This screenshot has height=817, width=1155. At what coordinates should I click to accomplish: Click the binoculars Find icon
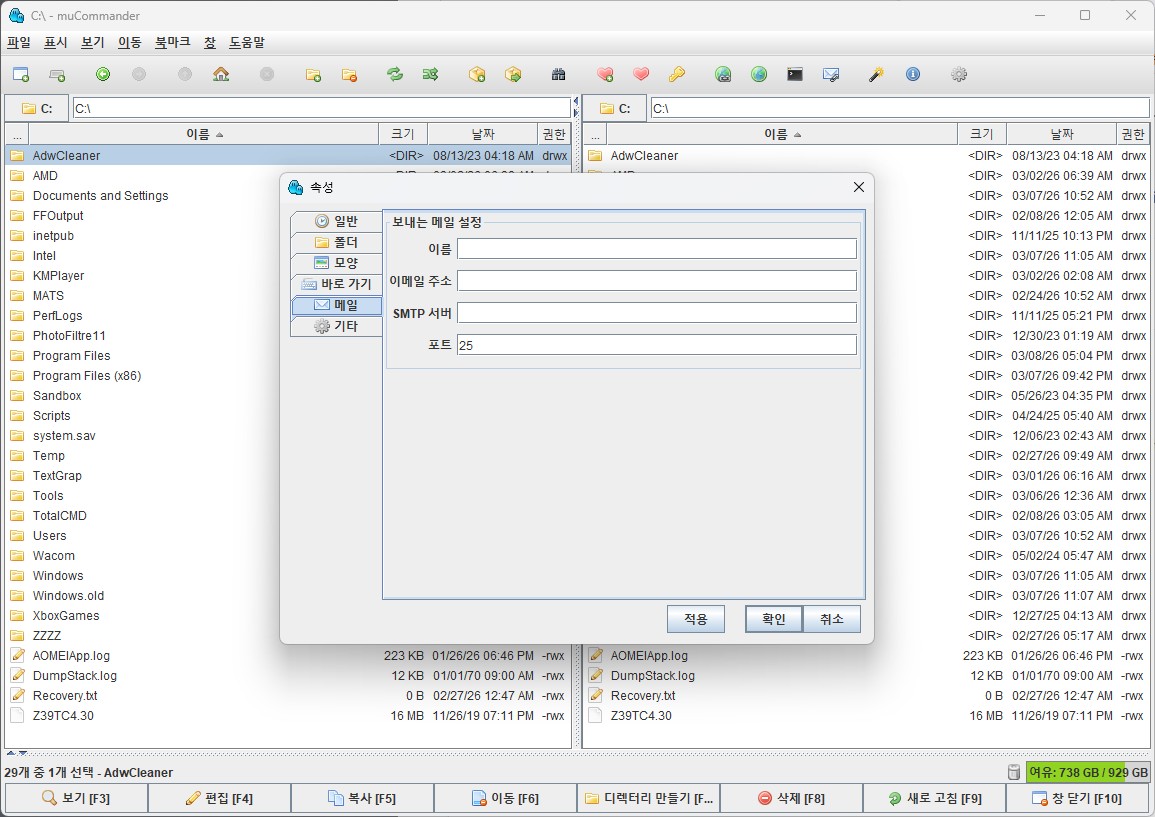559,74
